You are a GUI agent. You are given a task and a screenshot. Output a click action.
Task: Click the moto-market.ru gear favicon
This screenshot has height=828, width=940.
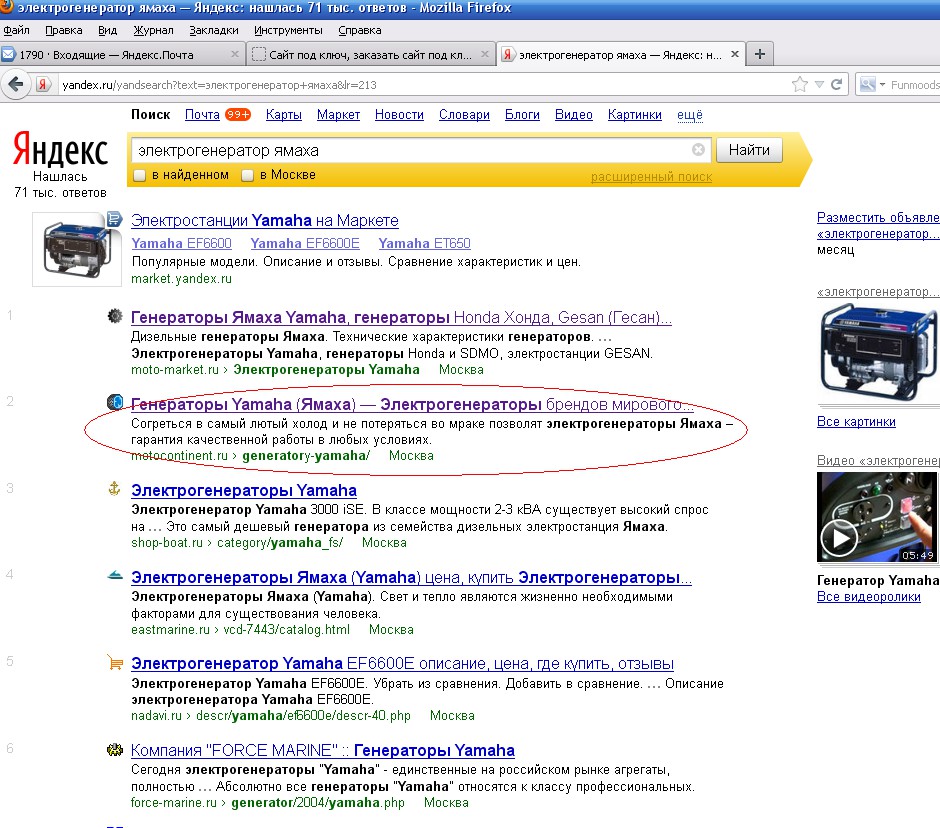(x=115, y=315)
